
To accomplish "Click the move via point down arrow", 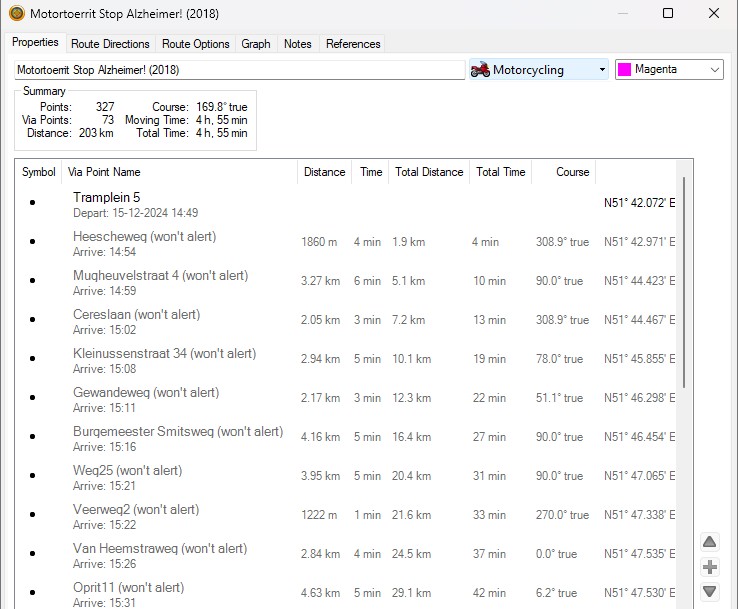I will [709, 591].
